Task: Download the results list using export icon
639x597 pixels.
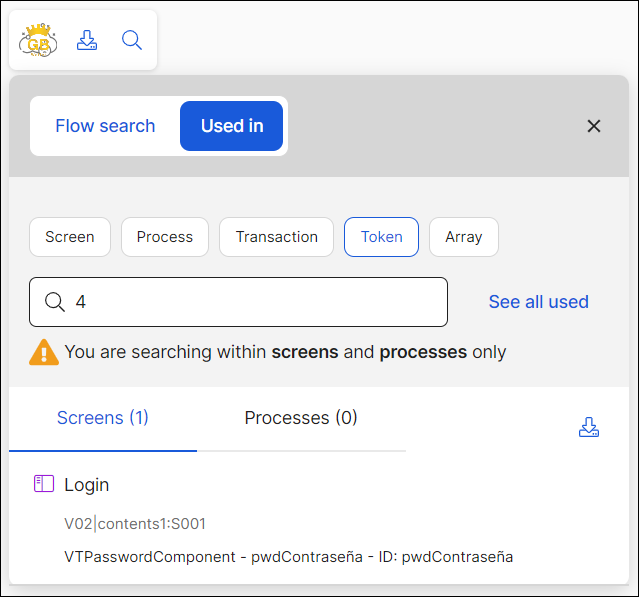Action: tap(589, 427)
